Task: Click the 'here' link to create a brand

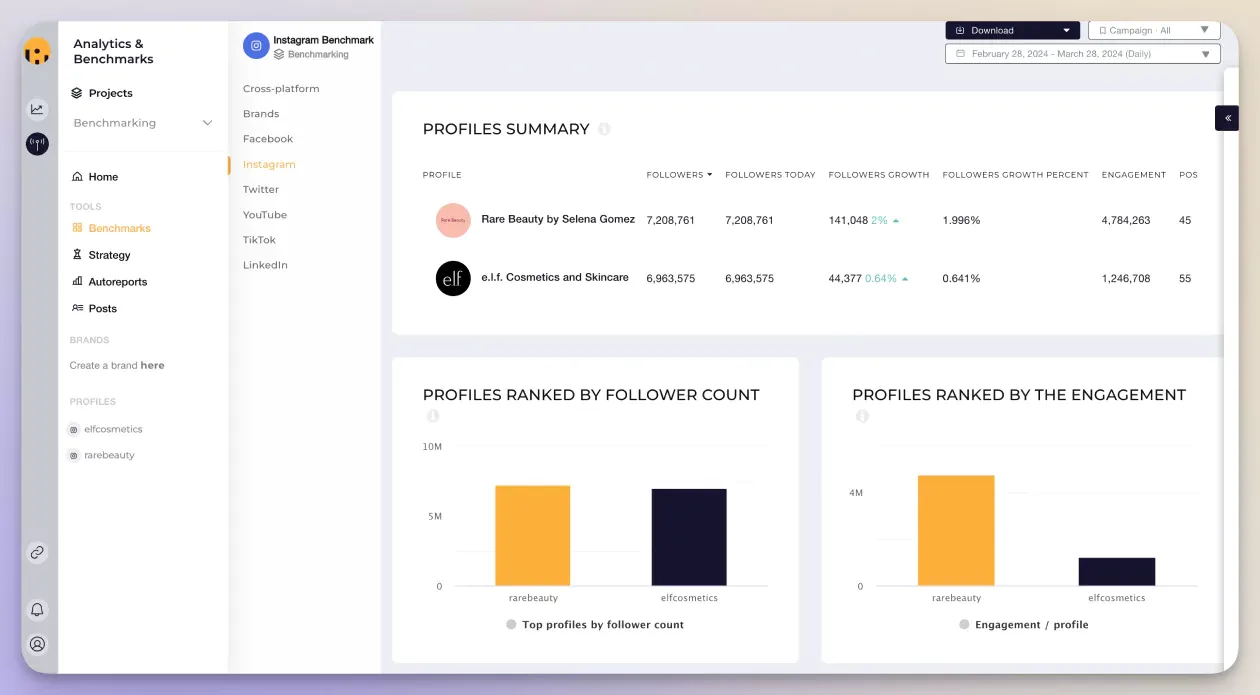Action: point(152,365)
